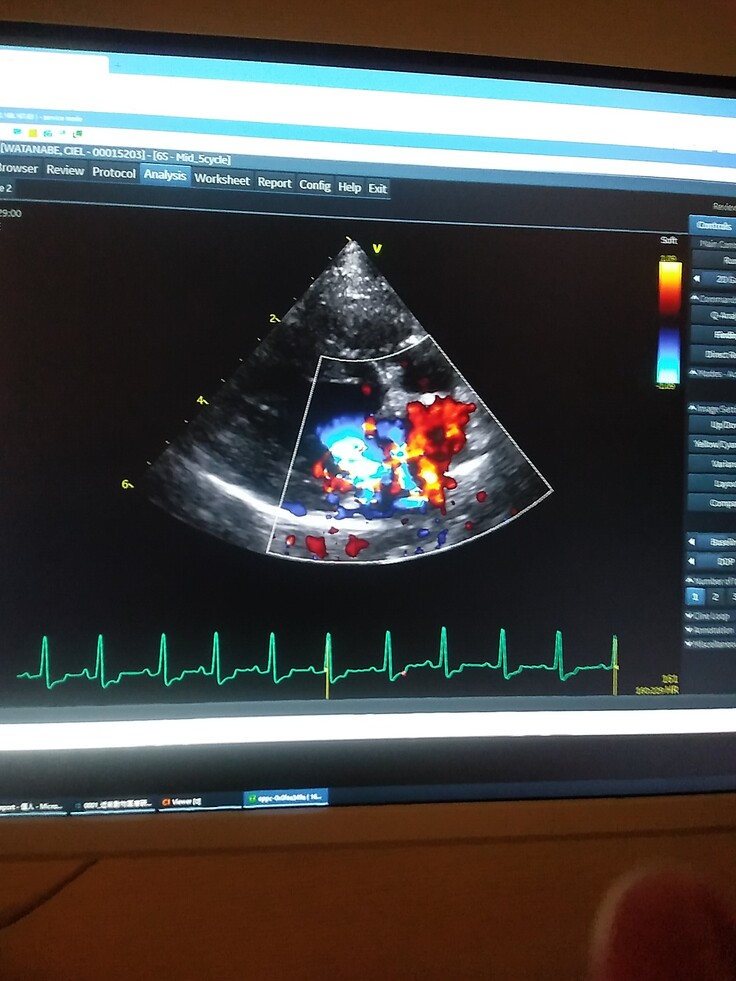Click the left arrow beside Baseline
Viewport: 736px width, 981px height.
click(x=694, y=541)
